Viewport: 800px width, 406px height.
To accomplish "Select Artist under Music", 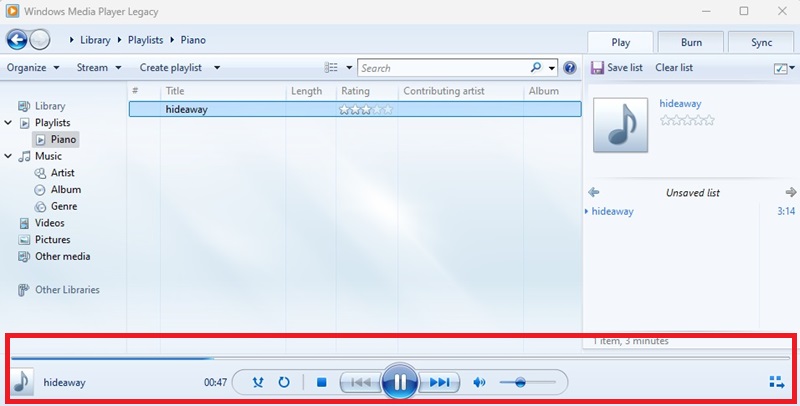I will coord(62,173).
